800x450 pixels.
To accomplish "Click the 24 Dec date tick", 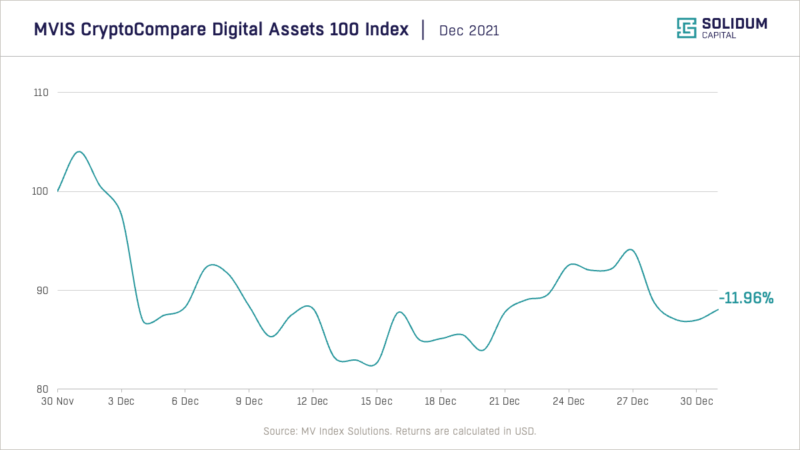I will pyautogui.click(x=568, y=400).
